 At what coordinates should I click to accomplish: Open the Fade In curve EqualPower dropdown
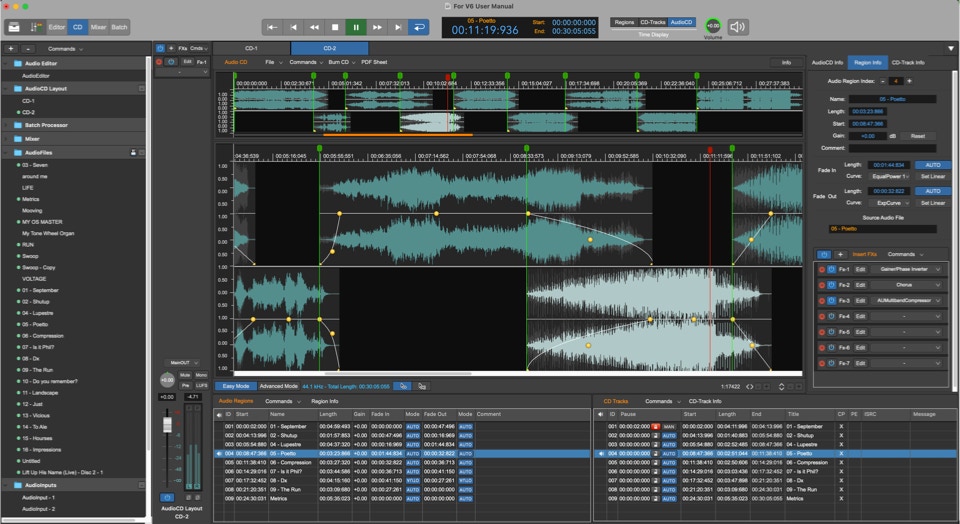[x=890, y=176]
